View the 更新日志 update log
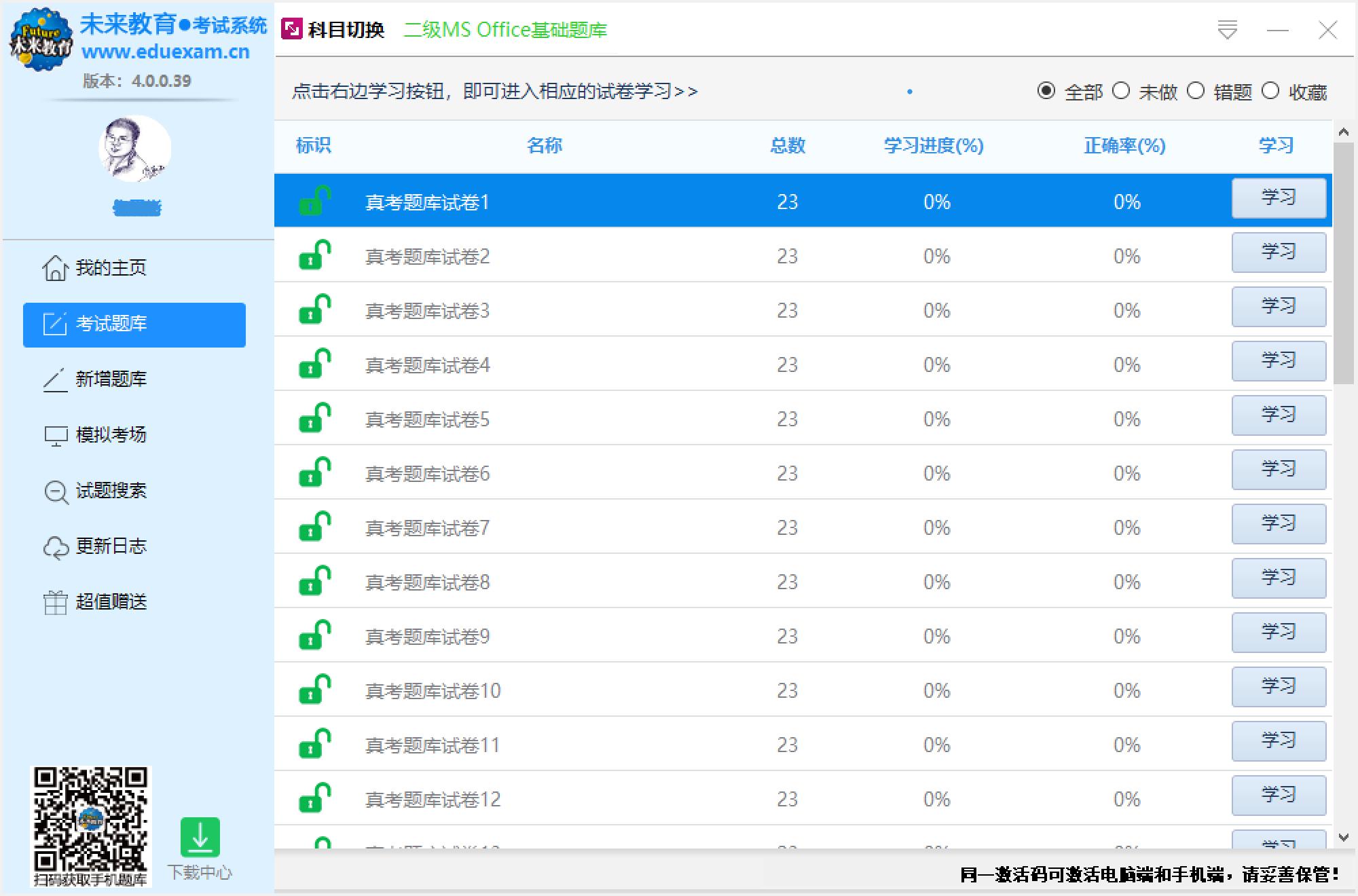Screen dimensions: 1358x896 (113, 546)
